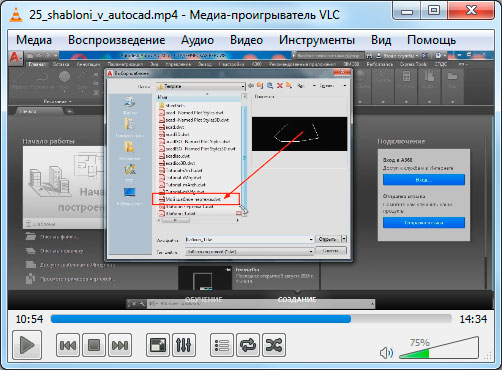Toggle loop repeat mode
Screen dimensions: 502x370
(x=248, y=345)
